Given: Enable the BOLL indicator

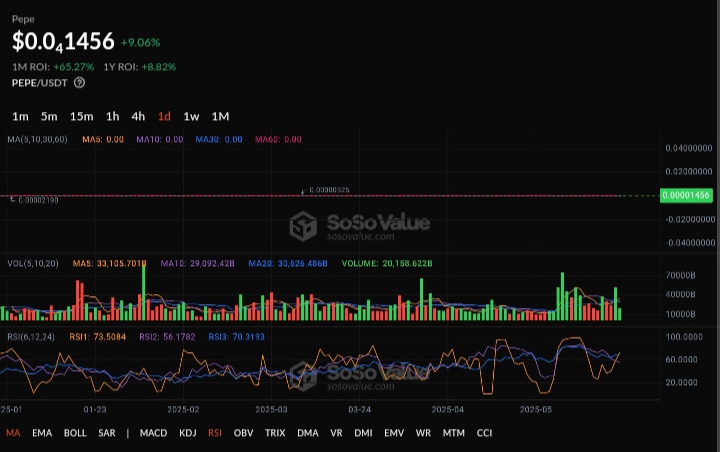Looking at the screenshot, I should pos(75,433).
